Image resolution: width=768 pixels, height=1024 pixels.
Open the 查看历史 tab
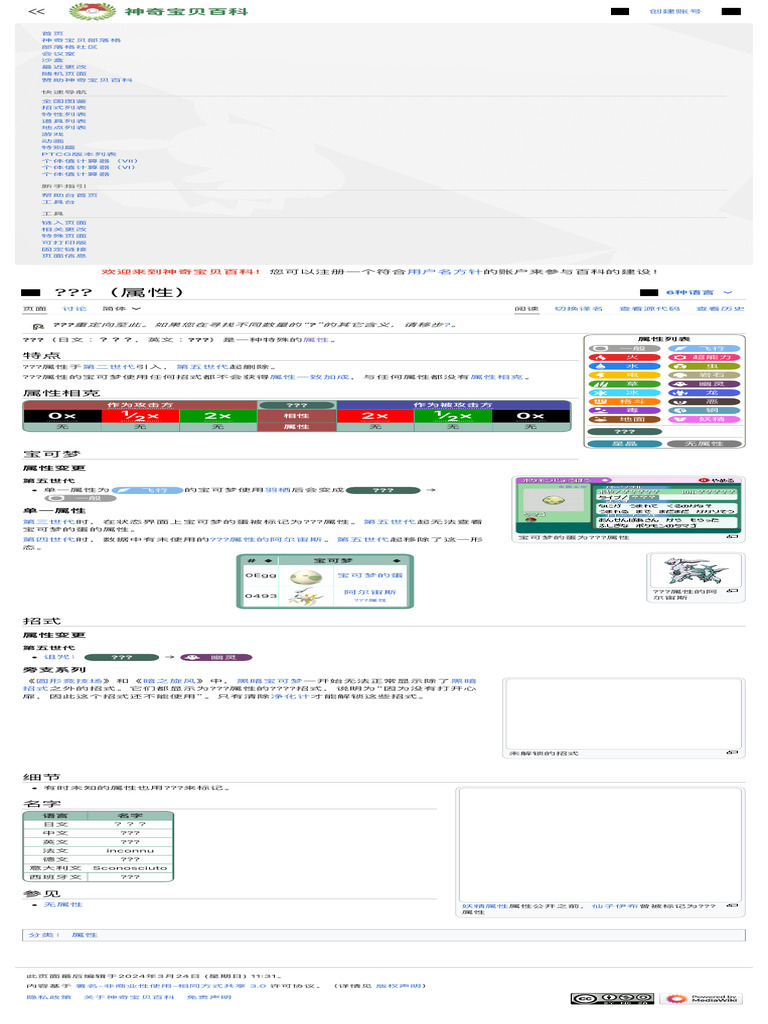pyautogui.click(x=720, y=308)
